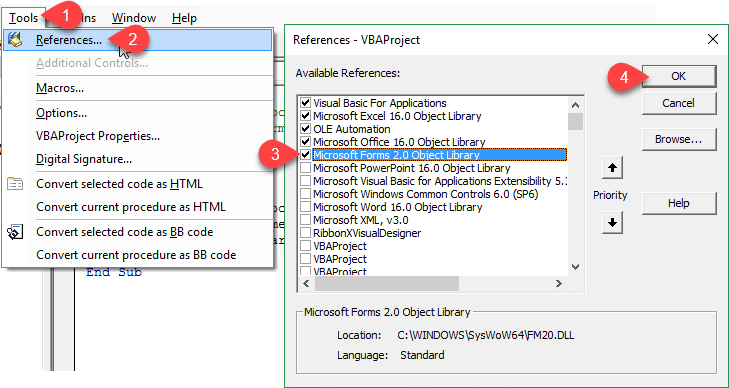This screenshot has width=729, height=388.
Task: Click the Browse... button
Action: click(679, 139)
